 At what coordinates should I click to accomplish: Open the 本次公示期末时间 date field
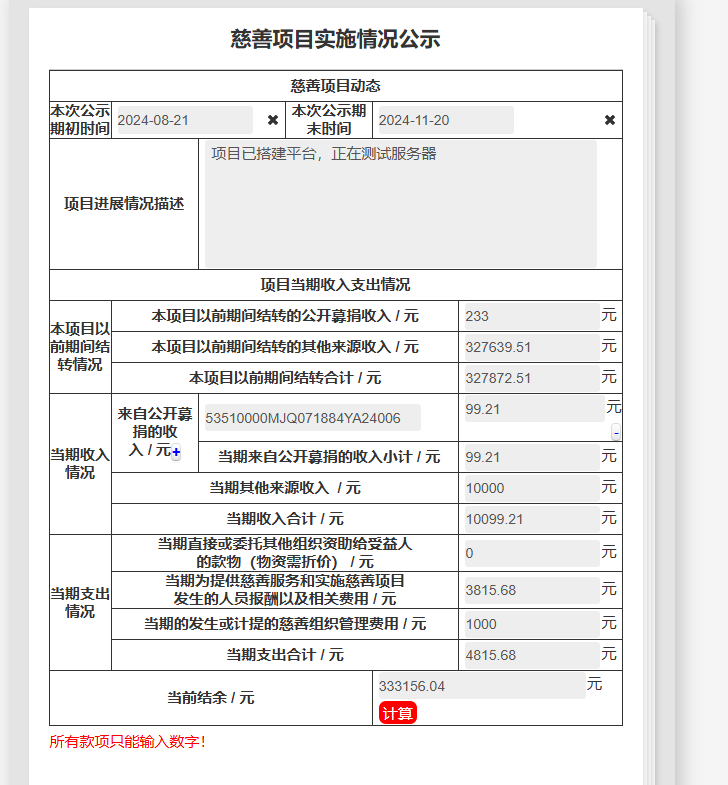[445, 120]
